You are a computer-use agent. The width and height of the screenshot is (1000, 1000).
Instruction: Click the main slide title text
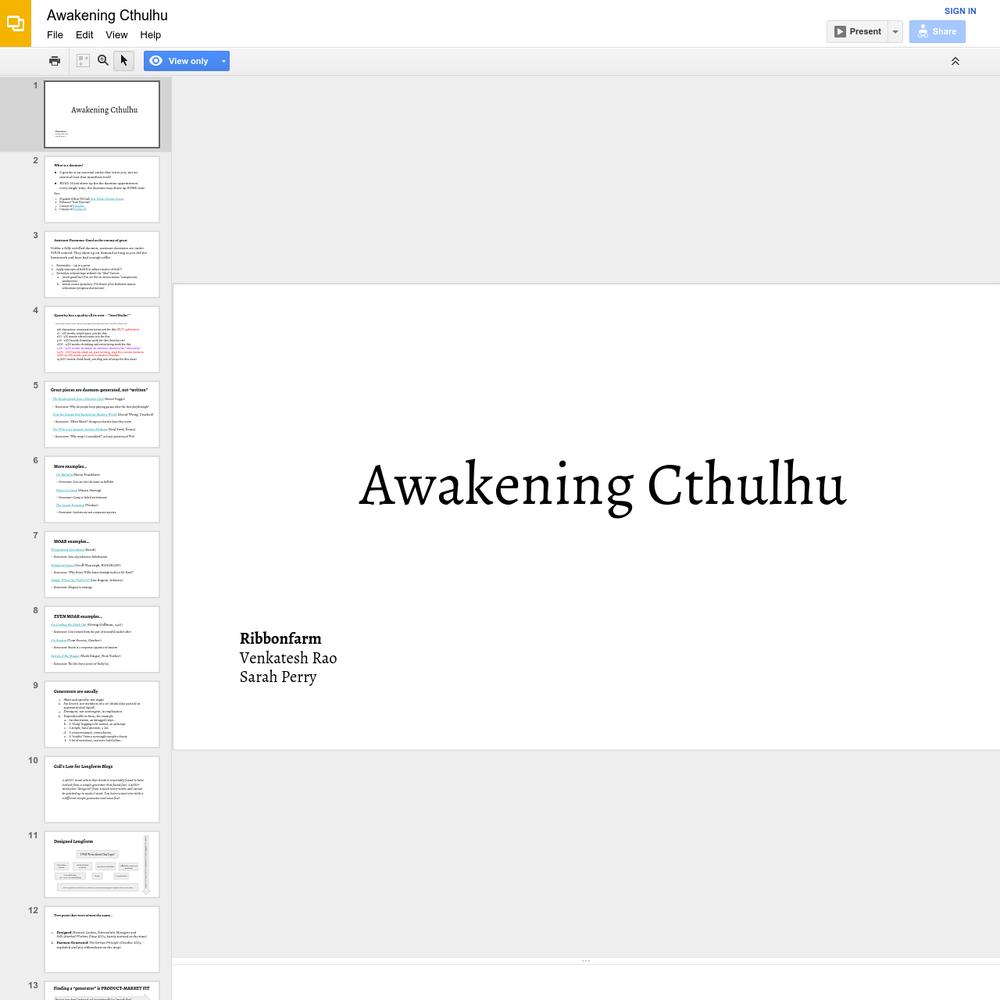pos(603,486)
